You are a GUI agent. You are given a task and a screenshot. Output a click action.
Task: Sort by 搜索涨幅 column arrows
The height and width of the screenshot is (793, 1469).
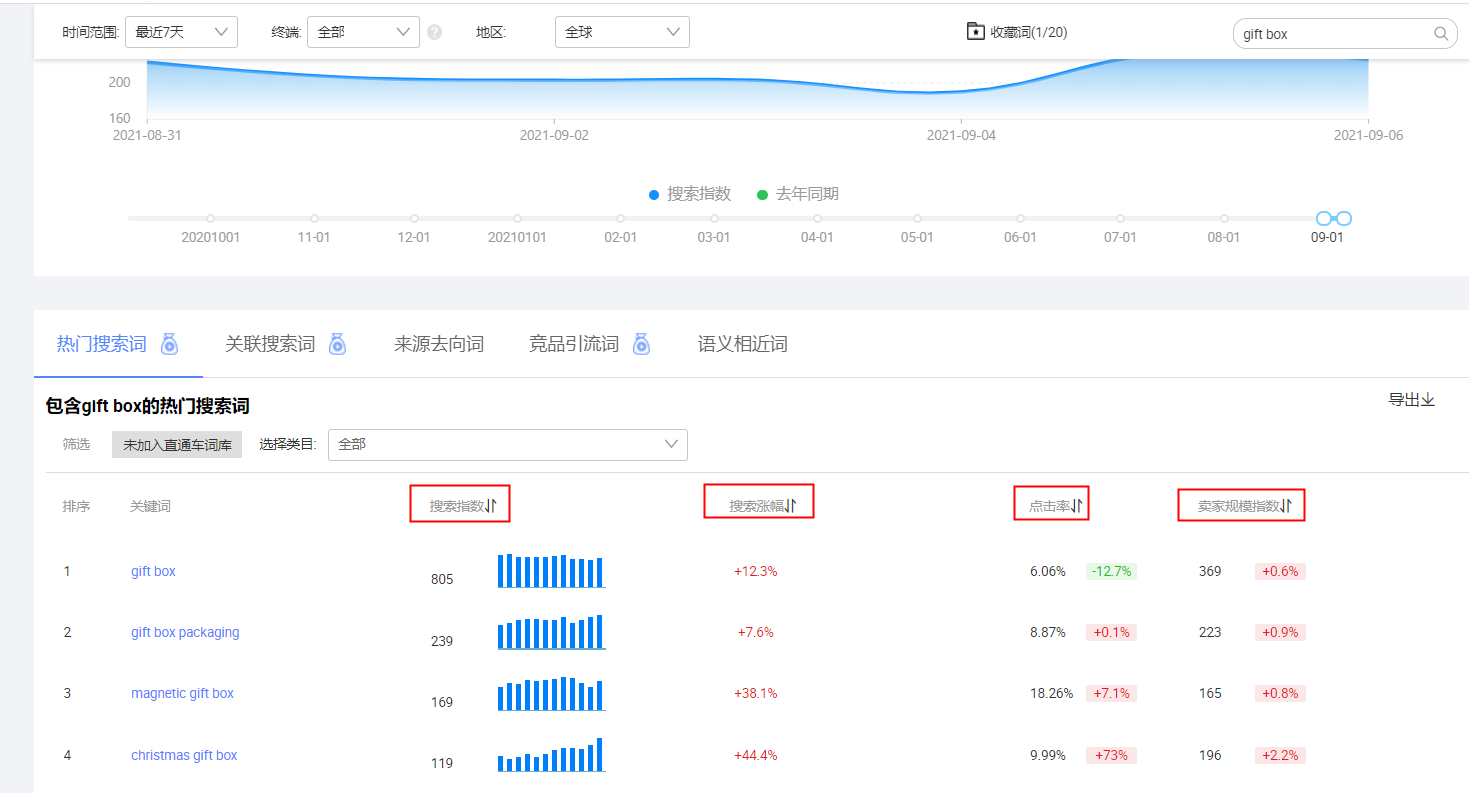click(x=790, y=506)
